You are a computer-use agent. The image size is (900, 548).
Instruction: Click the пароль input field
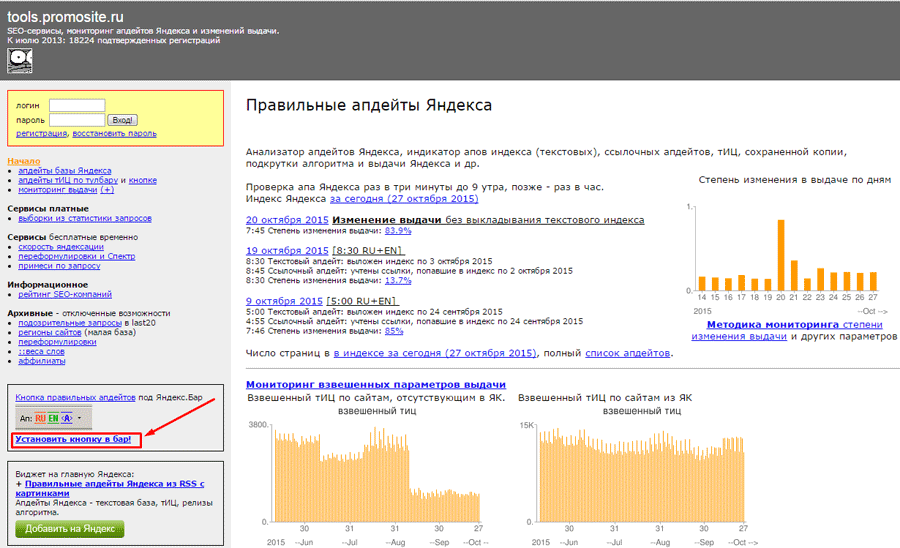[77, 120]
